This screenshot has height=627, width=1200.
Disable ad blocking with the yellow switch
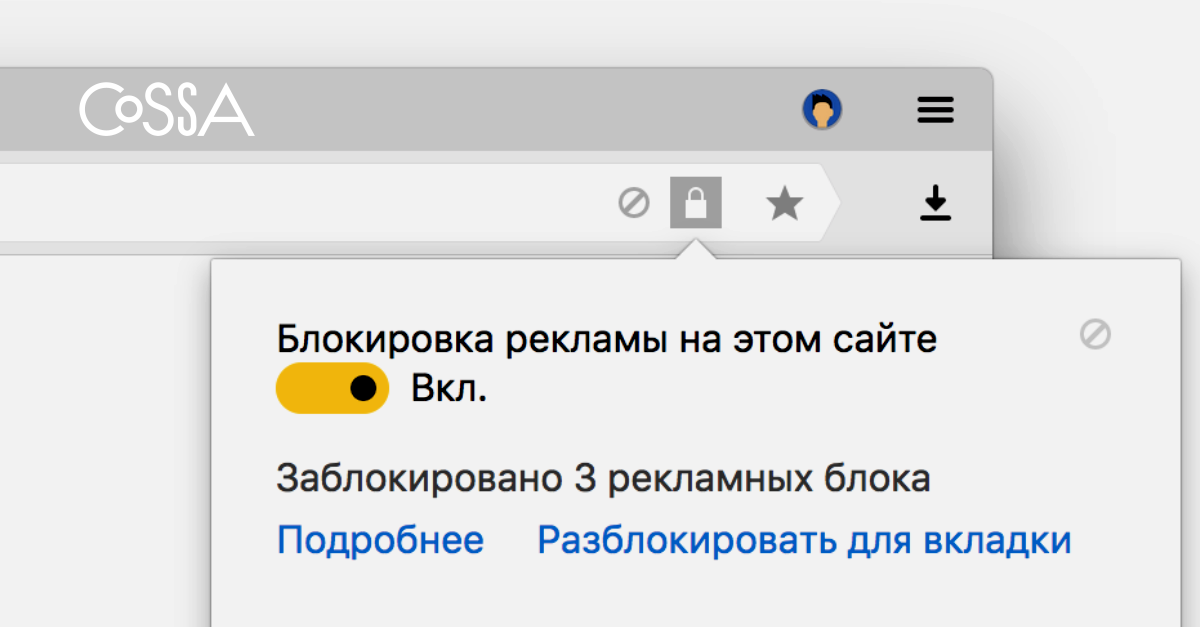[332, 388]
